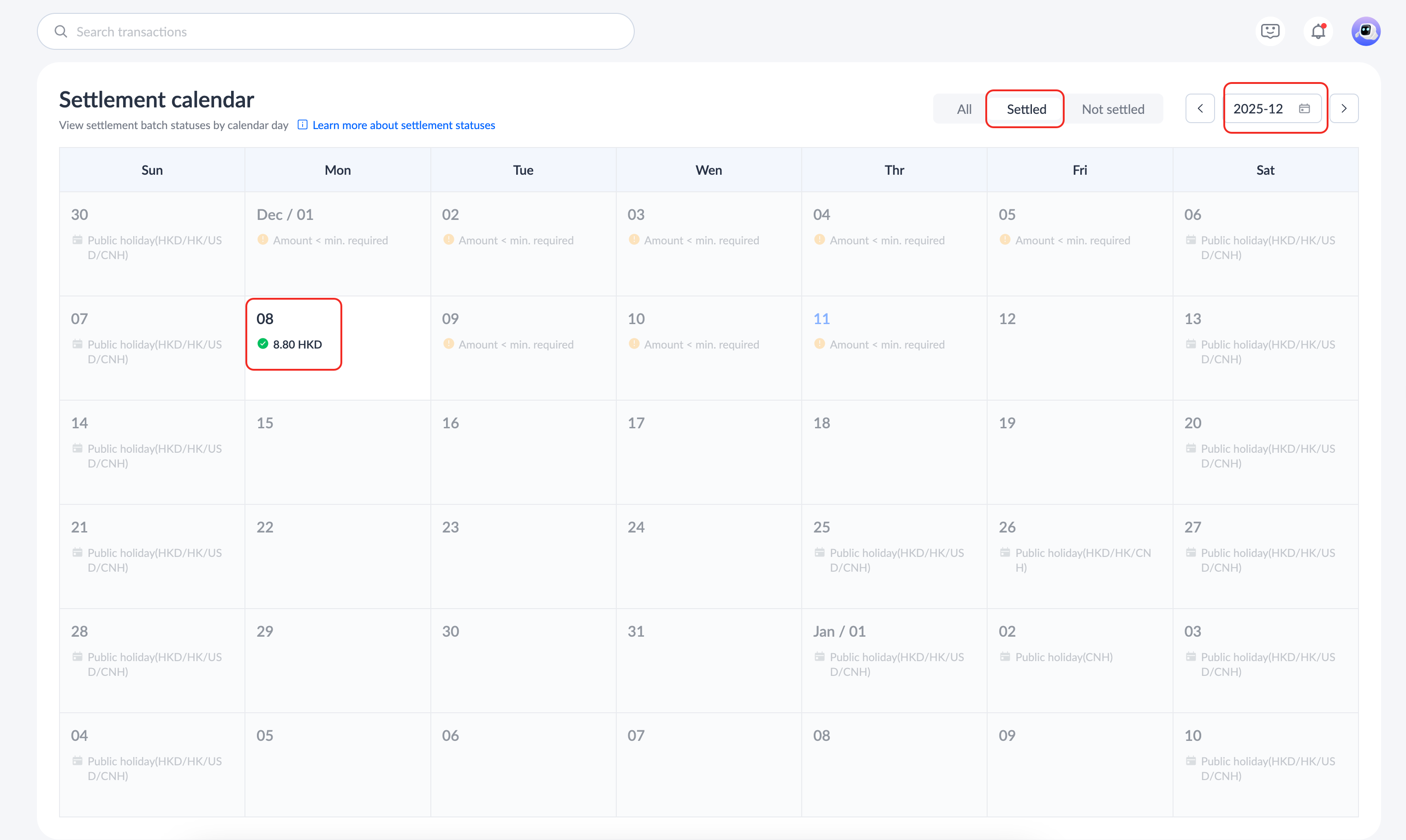Go to next month with right chevron

[1344, 109]
